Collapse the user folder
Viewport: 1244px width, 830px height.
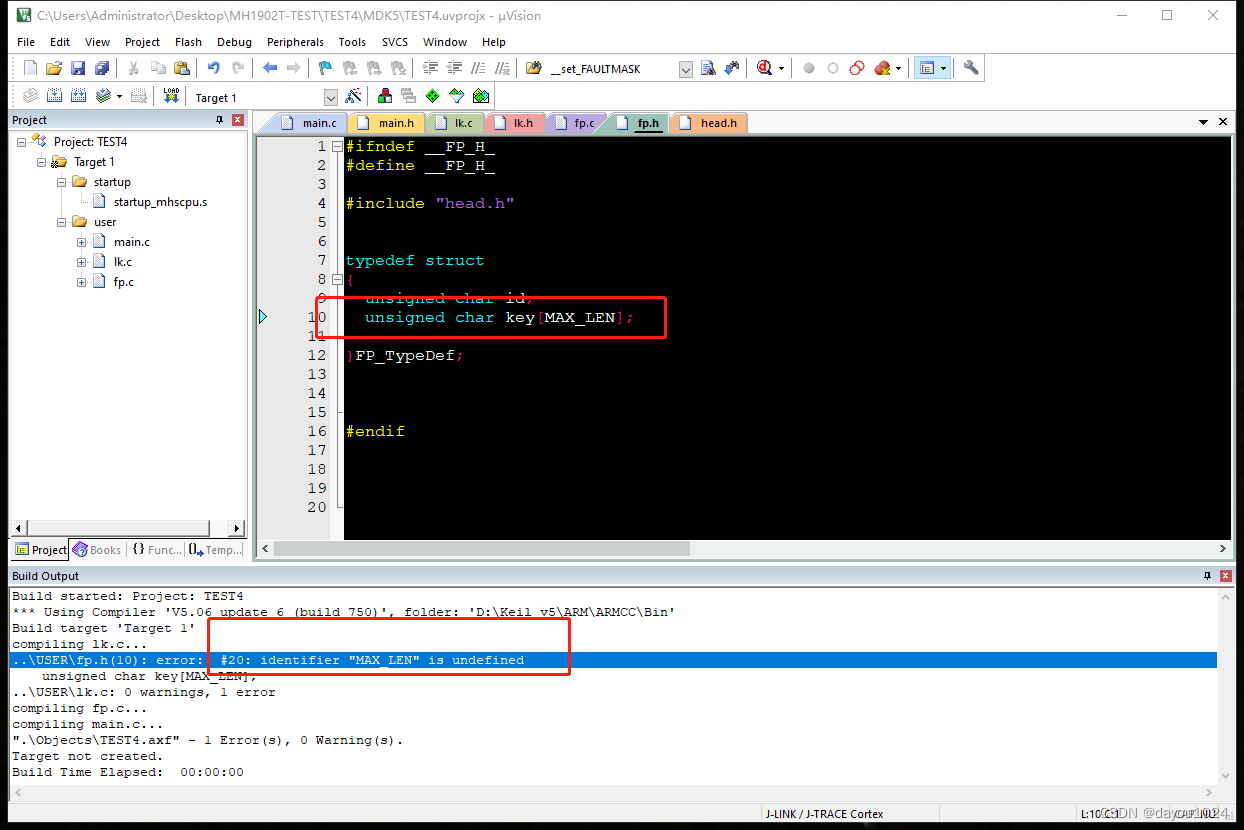62,222
